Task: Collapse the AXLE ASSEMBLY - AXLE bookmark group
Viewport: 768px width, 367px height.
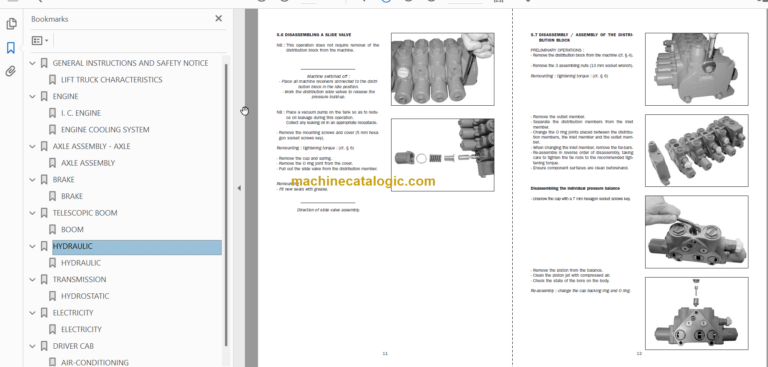Action: [x=33, y=147]
